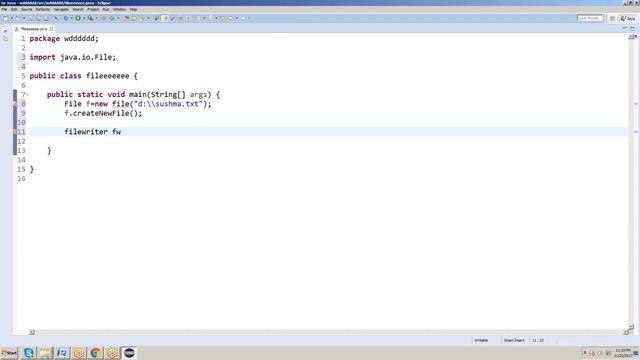Click in the Quick Access field
Image resolution: width=640 pixels, height=360 pixels.
tap(590, 18)
